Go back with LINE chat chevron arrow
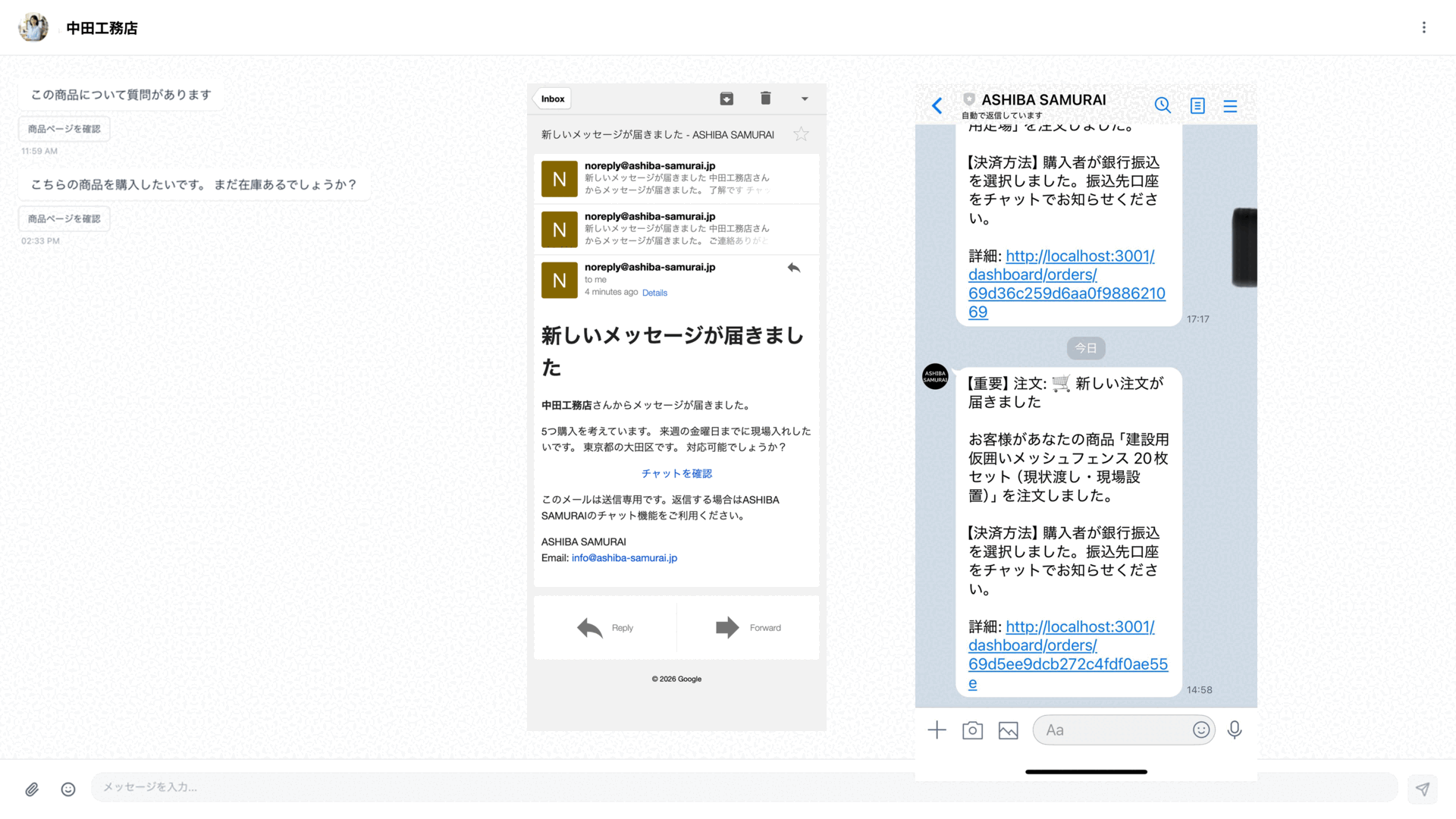The image size is (1456, 819). click(937, 106)
